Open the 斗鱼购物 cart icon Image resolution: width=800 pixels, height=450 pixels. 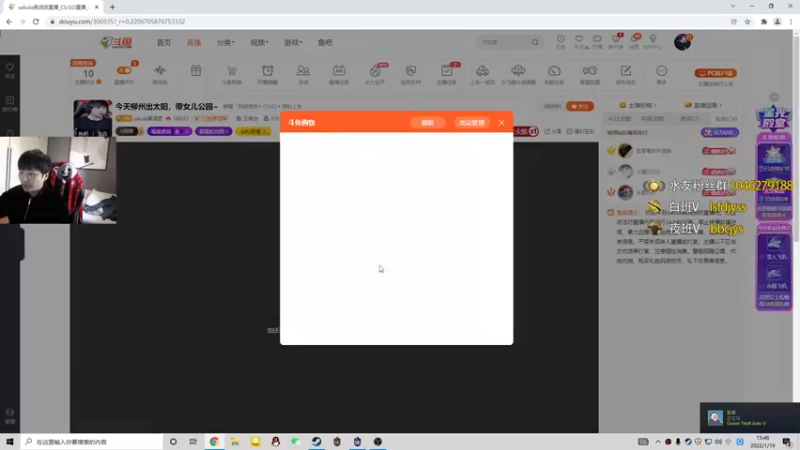[x=232, y=73]
